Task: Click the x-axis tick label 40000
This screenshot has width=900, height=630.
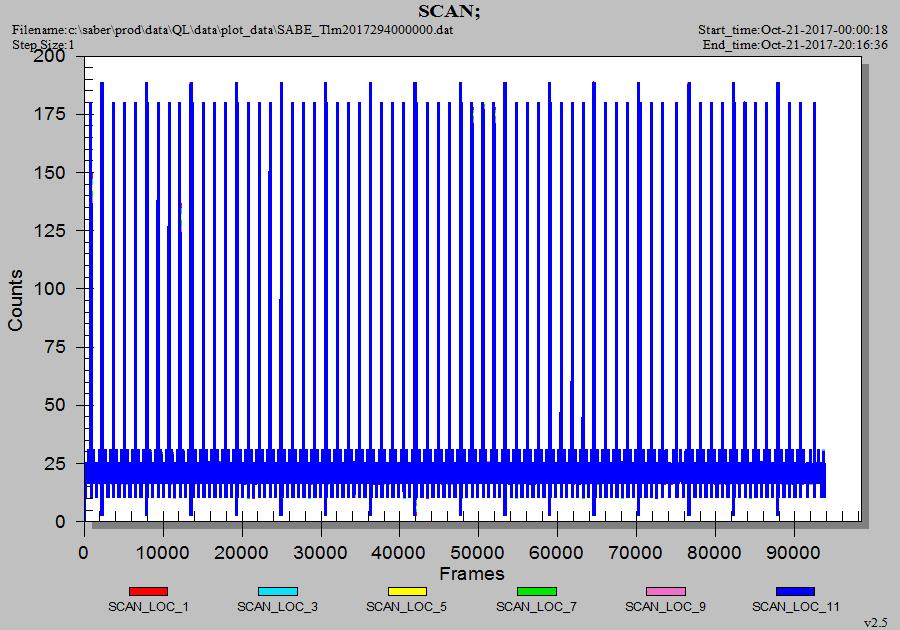Action: tap(399, 553)
